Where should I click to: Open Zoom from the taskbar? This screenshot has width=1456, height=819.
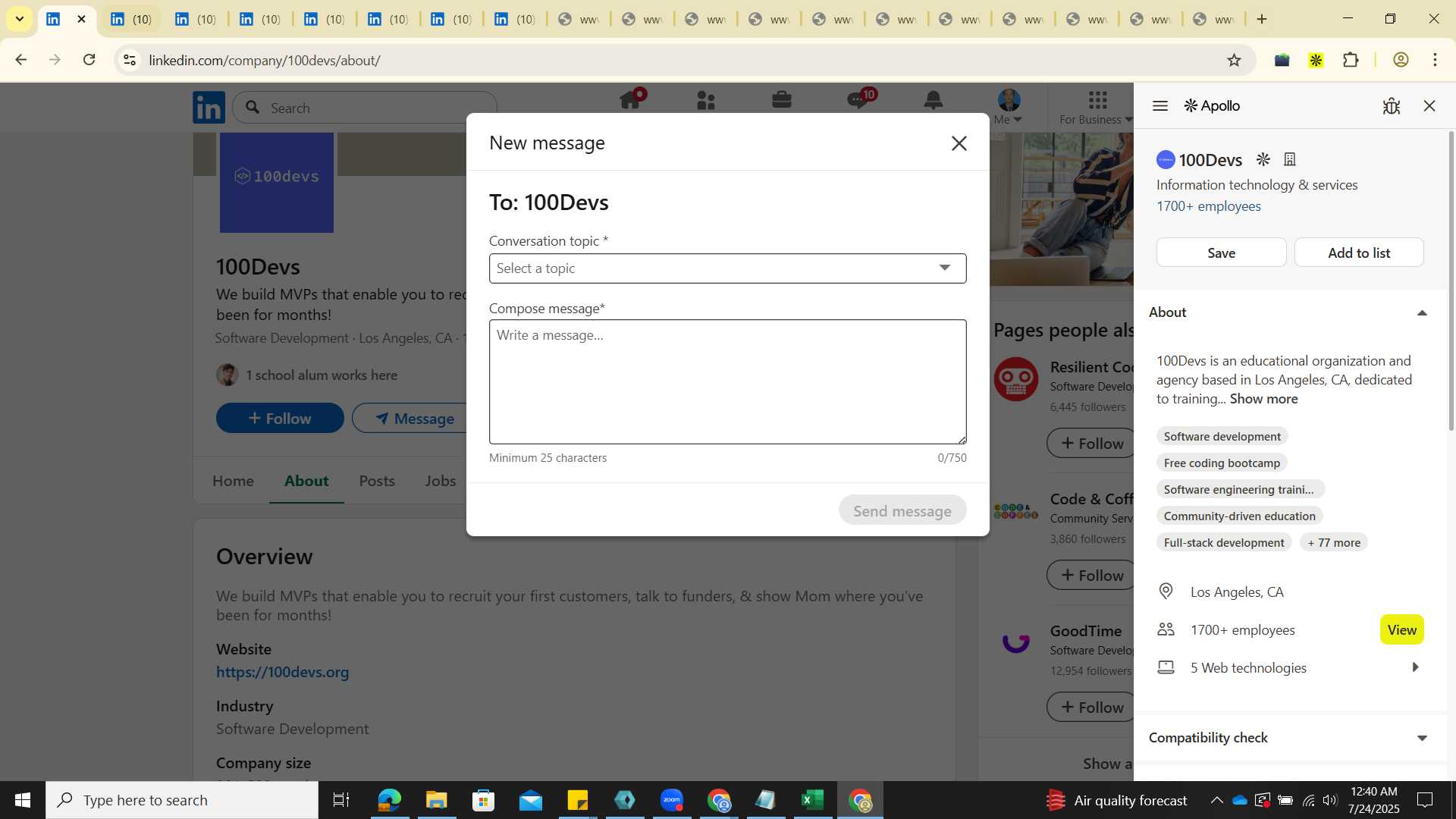(x=672, y=800)
